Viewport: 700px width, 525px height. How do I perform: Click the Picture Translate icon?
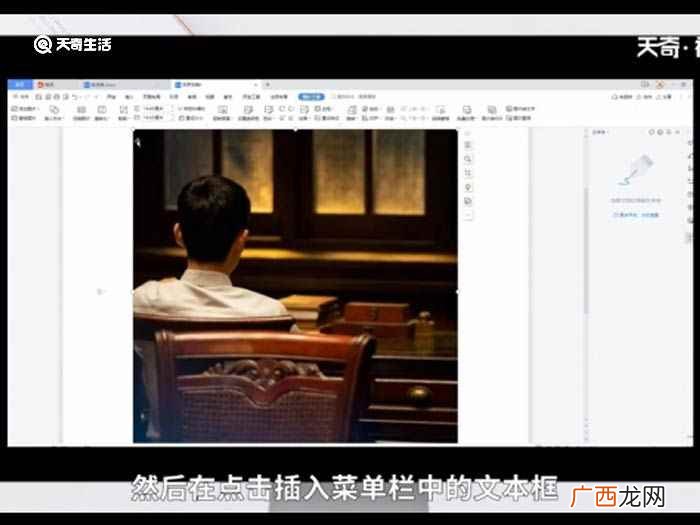click(x=508, y=118)
